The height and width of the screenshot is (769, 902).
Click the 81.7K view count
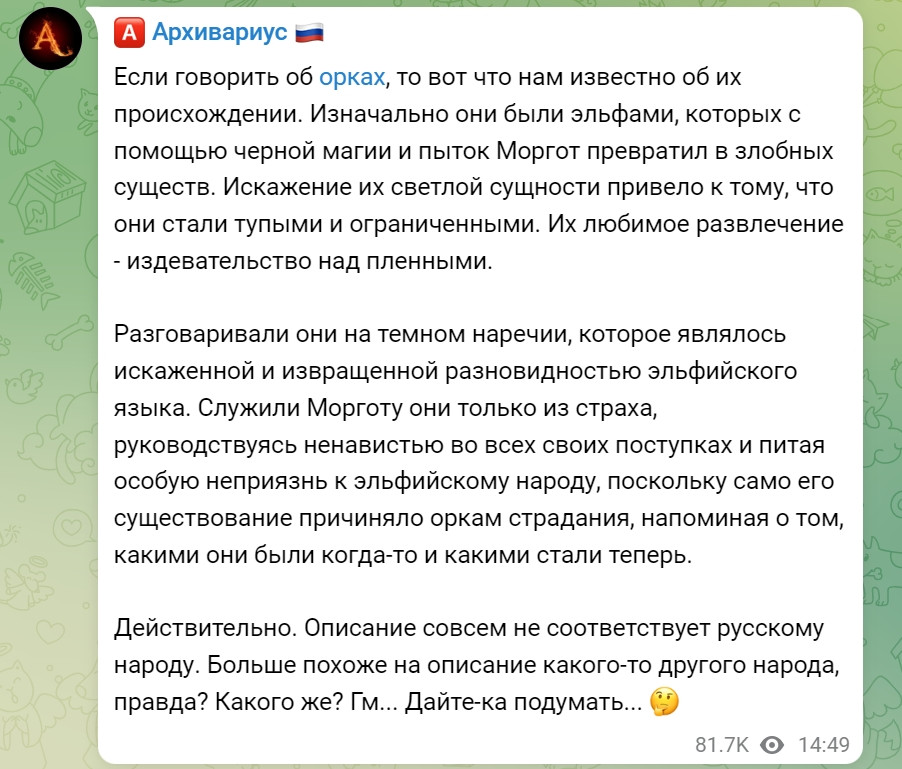click(722, 744)
